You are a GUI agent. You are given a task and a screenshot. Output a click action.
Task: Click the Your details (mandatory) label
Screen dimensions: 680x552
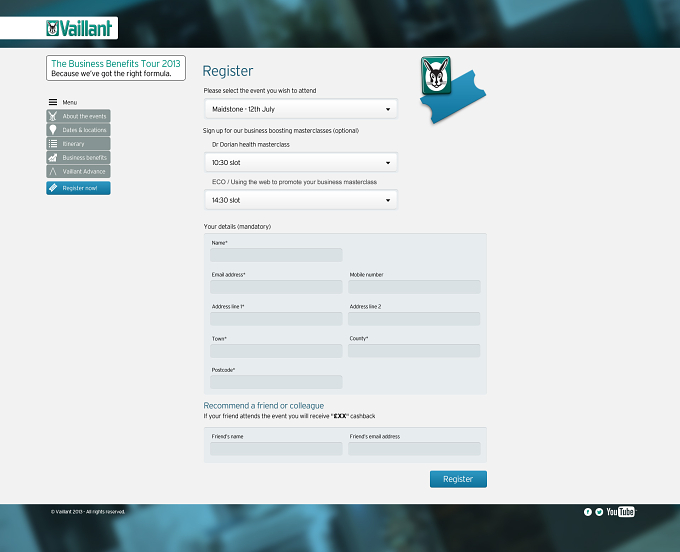(237, 226)
